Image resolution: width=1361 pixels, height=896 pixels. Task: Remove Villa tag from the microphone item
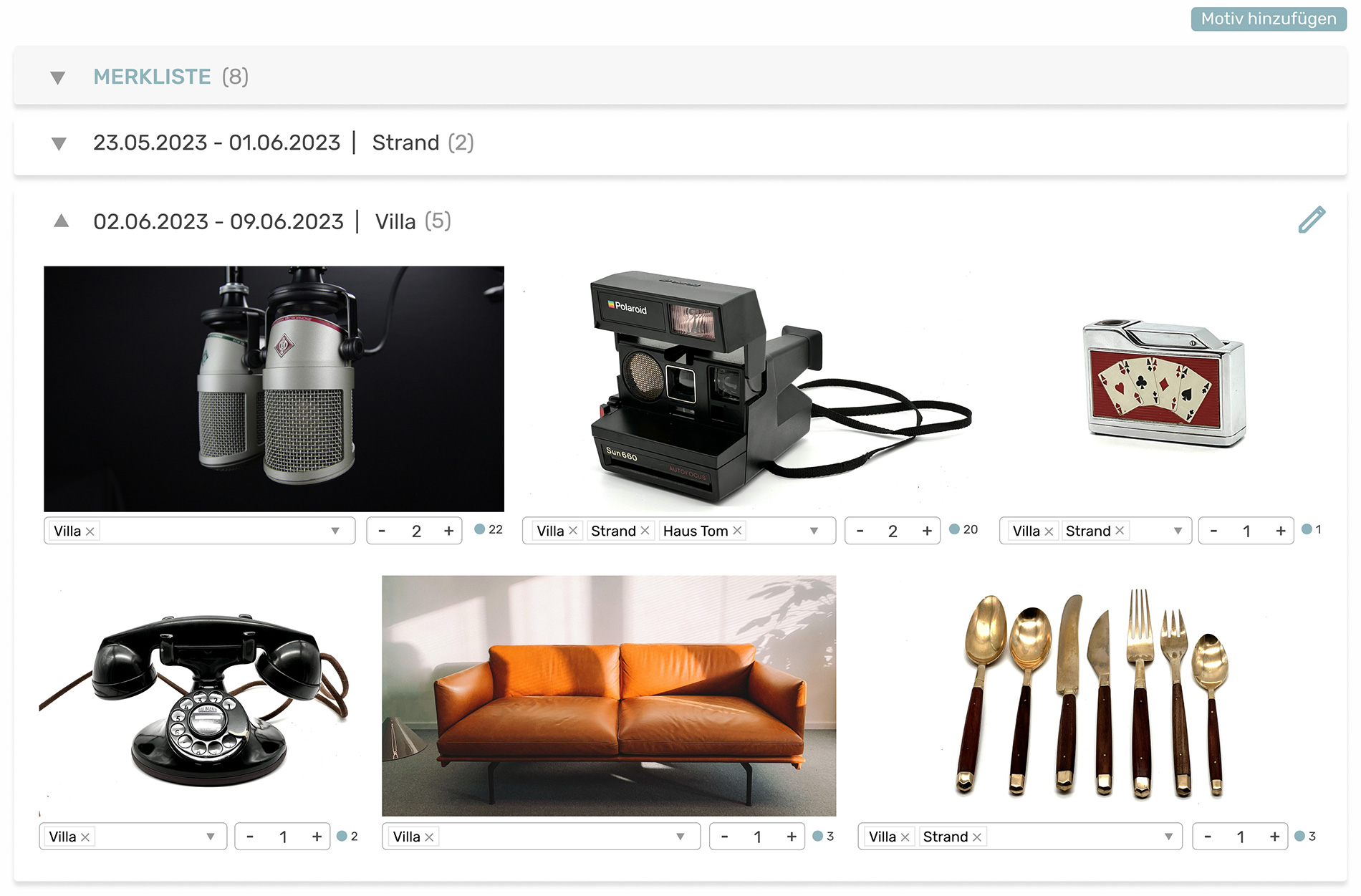pyautogui.click(x=90, y=531)
